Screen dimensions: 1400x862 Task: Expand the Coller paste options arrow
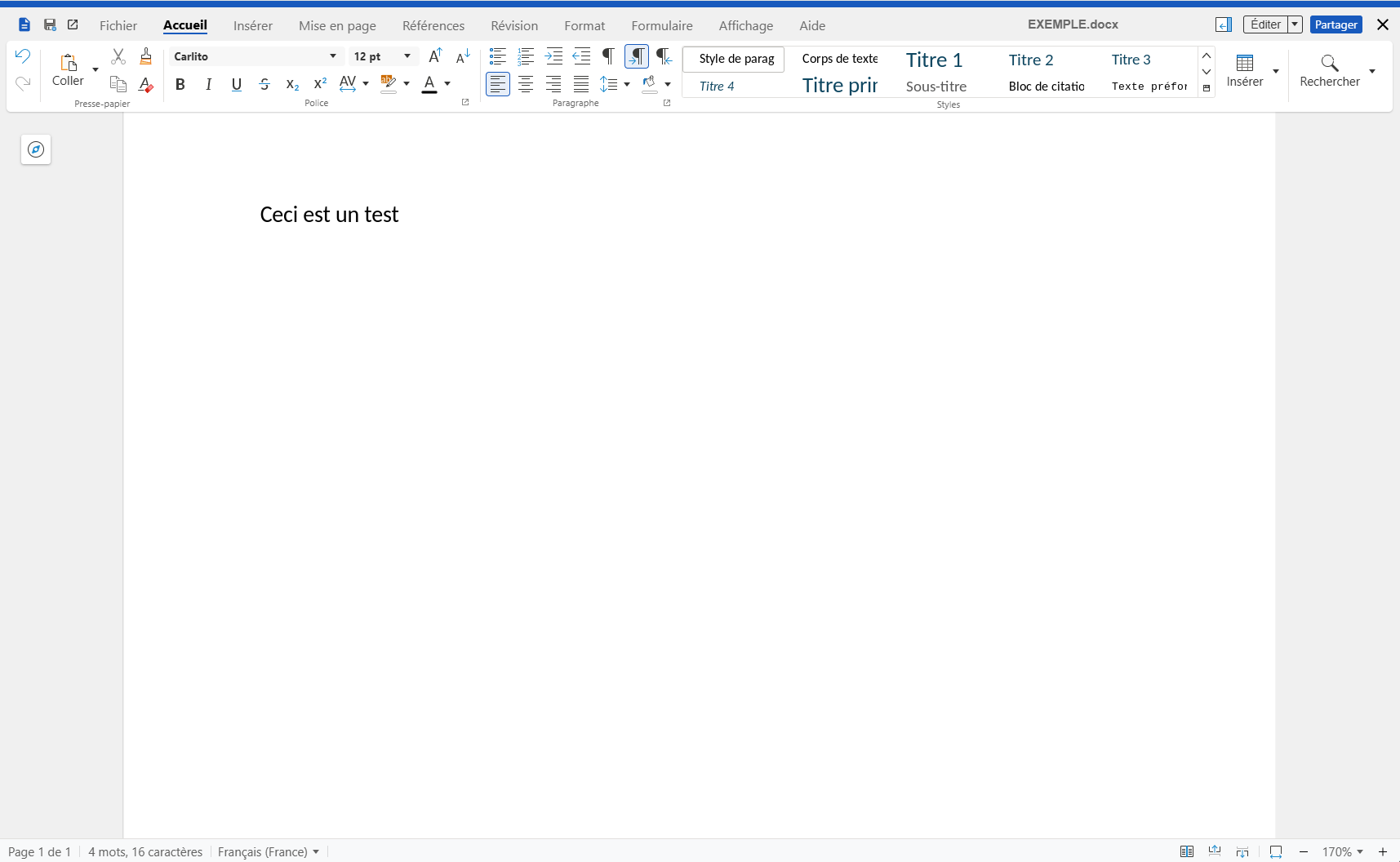click(x=96, y=69)
